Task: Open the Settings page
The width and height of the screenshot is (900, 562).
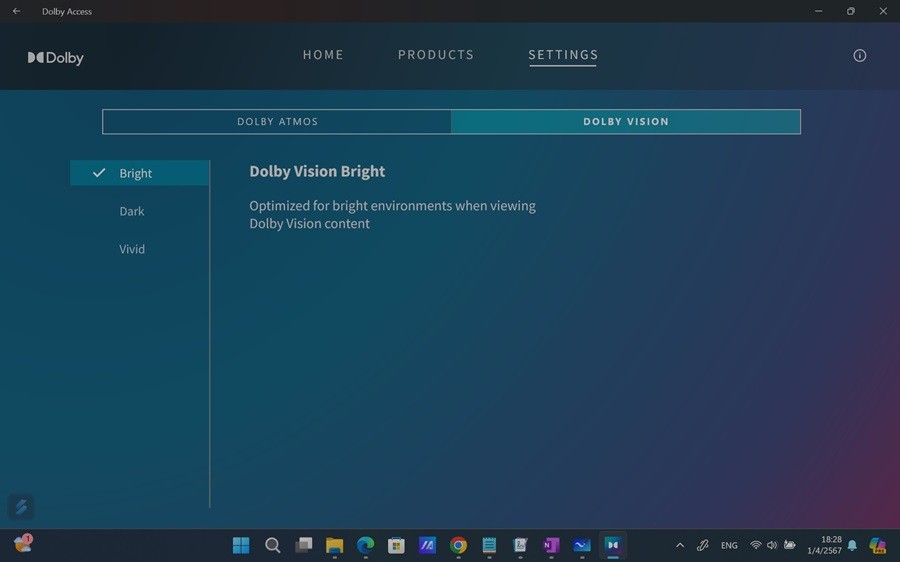Action: click(563, 55)
